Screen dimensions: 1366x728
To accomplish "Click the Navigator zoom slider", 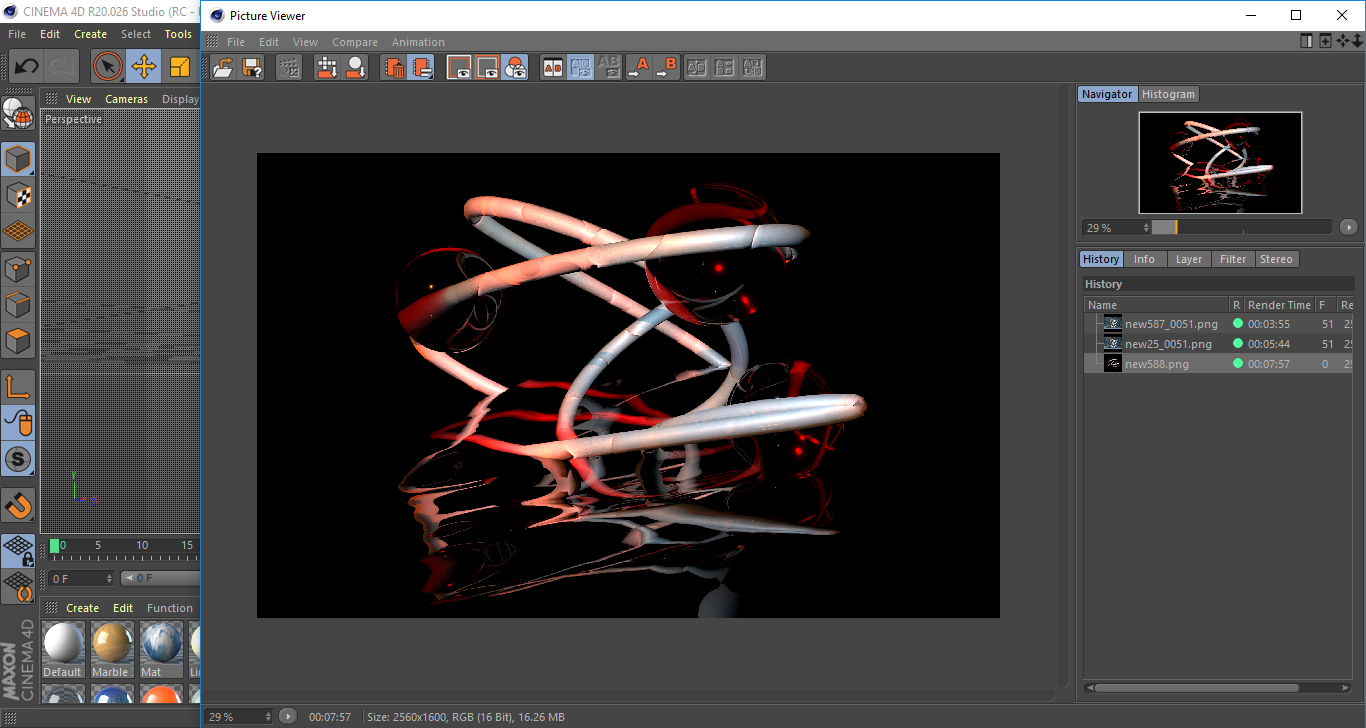I will point(1242,227).
